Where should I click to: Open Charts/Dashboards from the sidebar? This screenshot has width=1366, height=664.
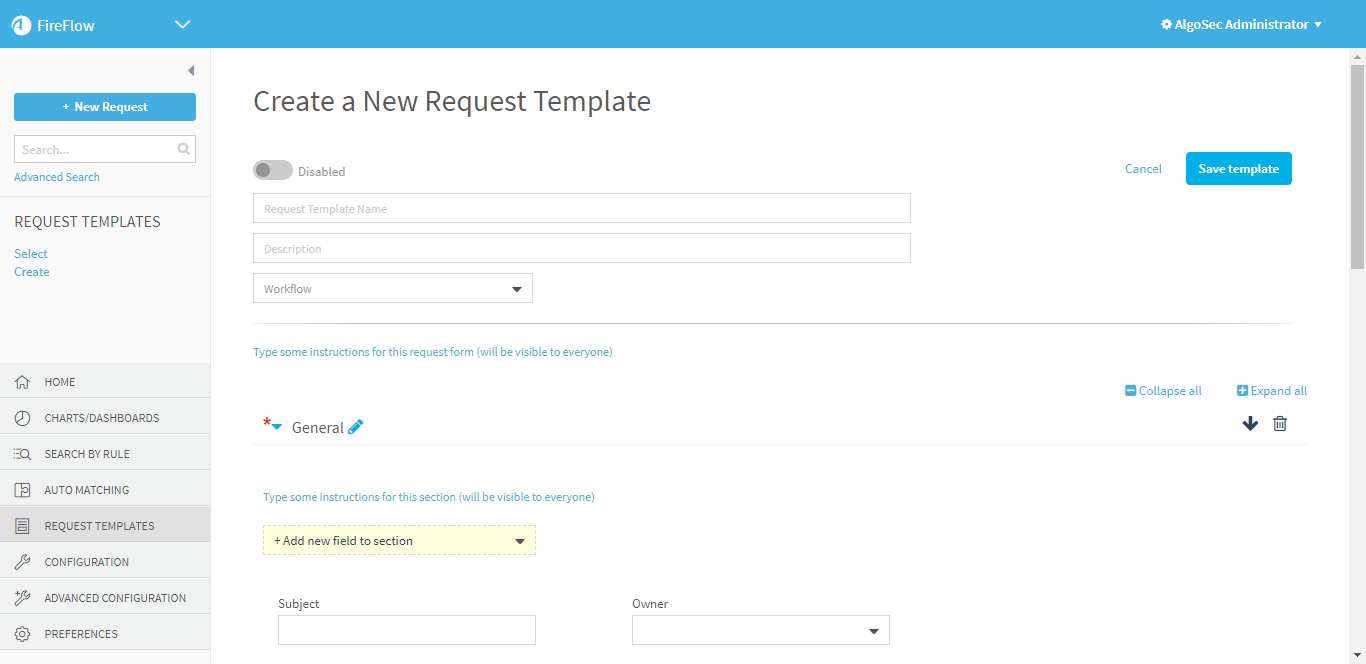click(x=101, y=418)
